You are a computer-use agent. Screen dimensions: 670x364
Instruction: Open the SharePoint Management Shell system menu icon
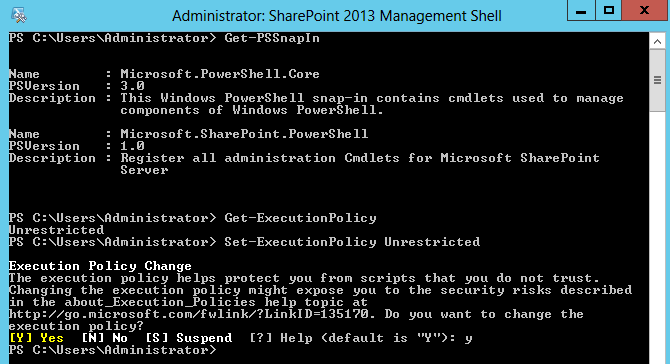click(19, 15)
